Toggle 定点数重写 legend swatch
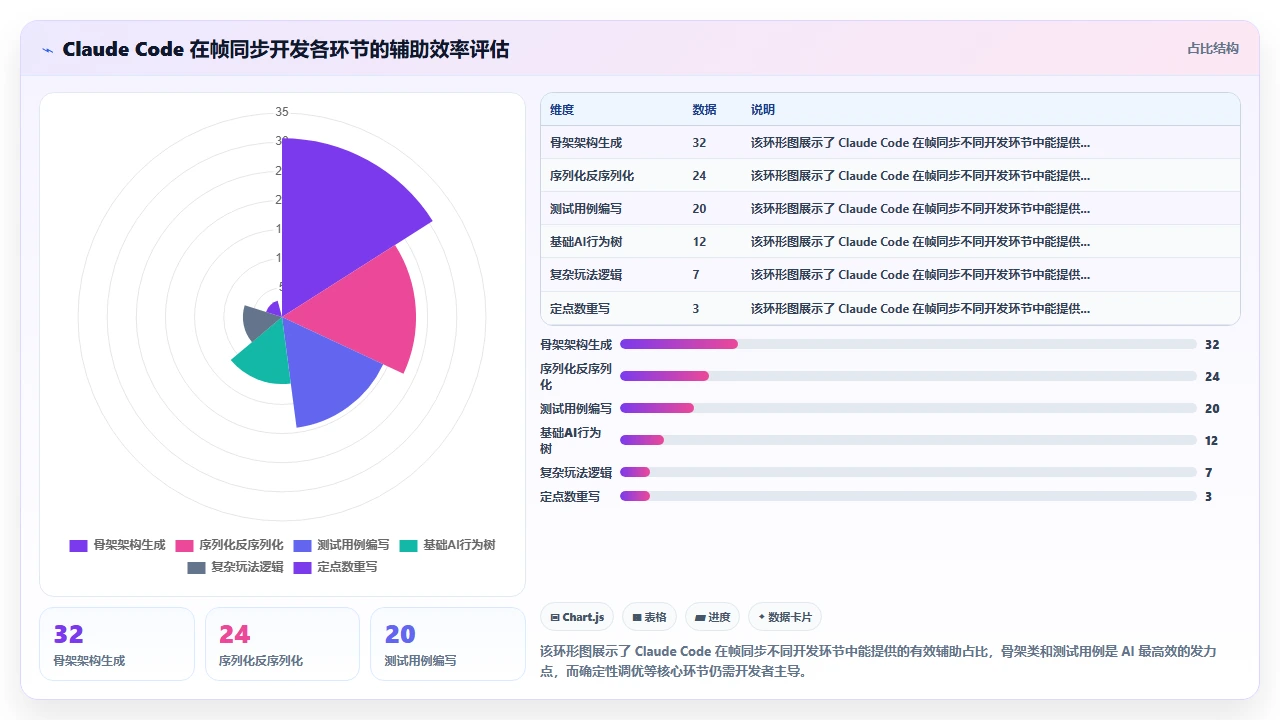 pyautogui.click(x=302, y=567)
